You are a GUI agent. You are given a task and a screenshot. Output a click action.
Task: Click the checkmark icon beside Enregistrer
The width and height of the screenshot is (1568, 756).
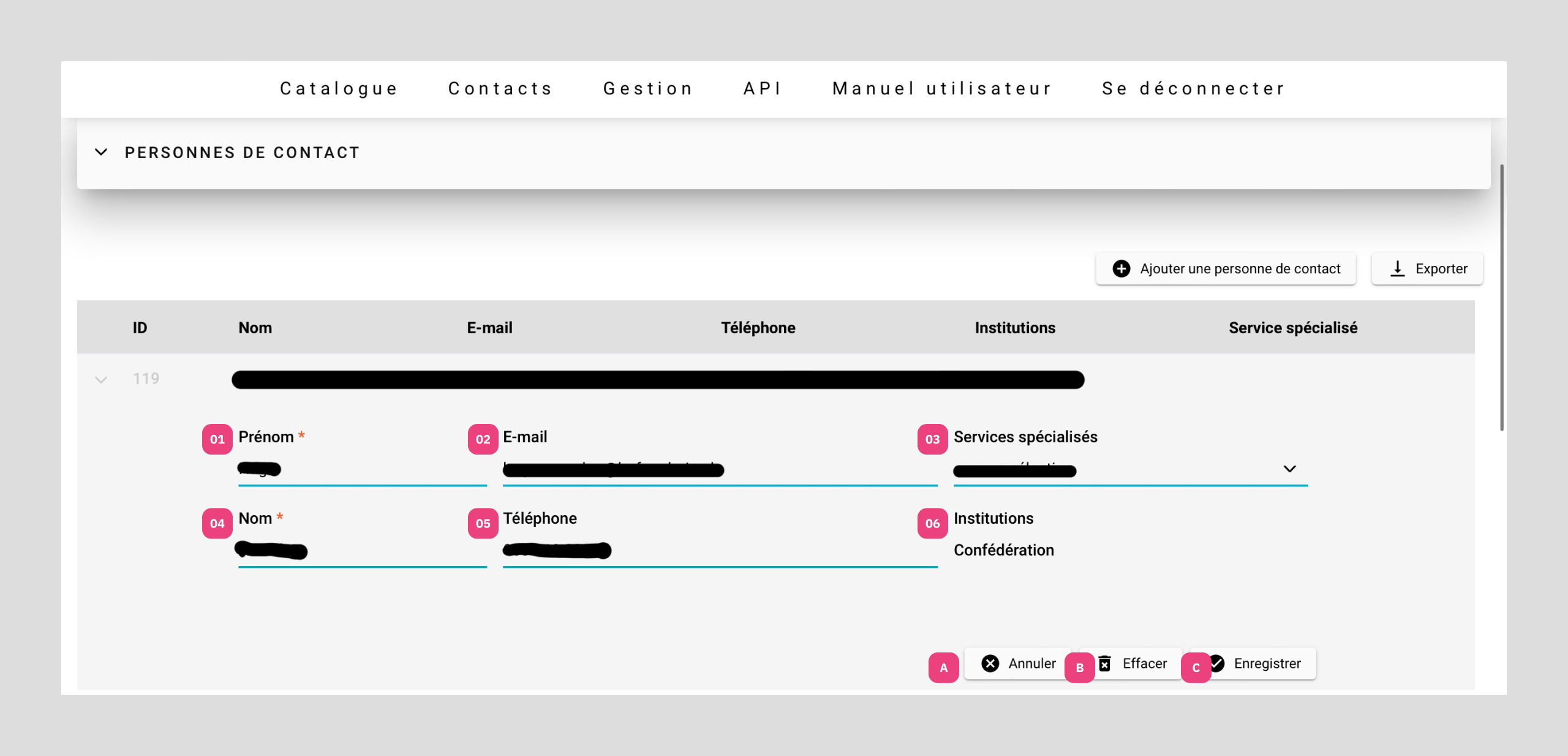(1218, 663)
